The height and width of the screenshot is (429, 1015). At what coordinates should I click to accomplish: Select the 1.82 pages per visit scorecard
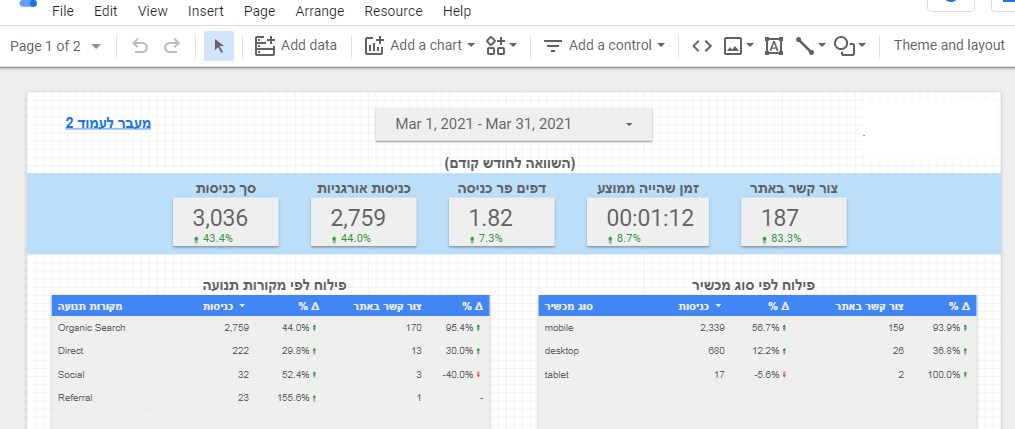pyautogui.click(x=502, y=222)
